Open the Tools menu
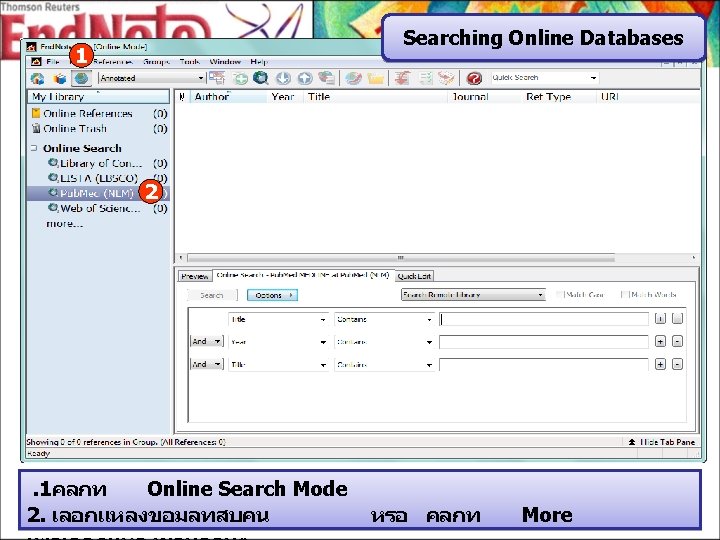The width and height of the screenshot is (720, 540). [x=189, y=62]
